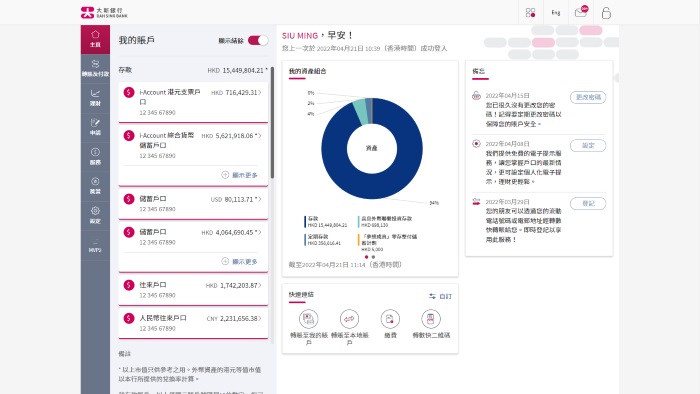This screenshot has width=700, height=394.
Task: Click 定期存款 legend entry
Action: (x=323, y=240)
